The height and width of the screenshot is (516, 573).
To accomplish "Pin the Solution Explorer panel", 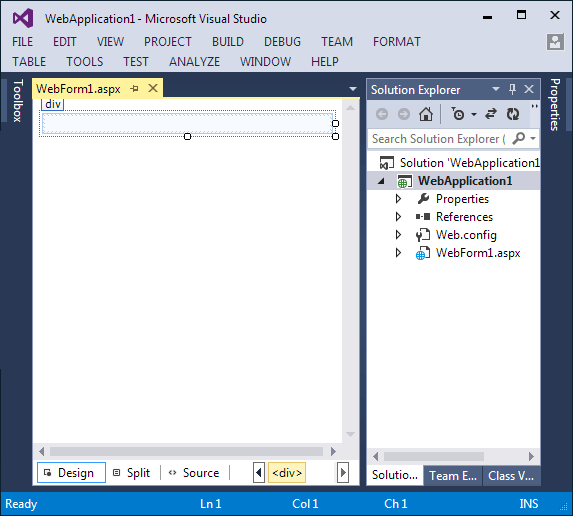I will [512, 90].
